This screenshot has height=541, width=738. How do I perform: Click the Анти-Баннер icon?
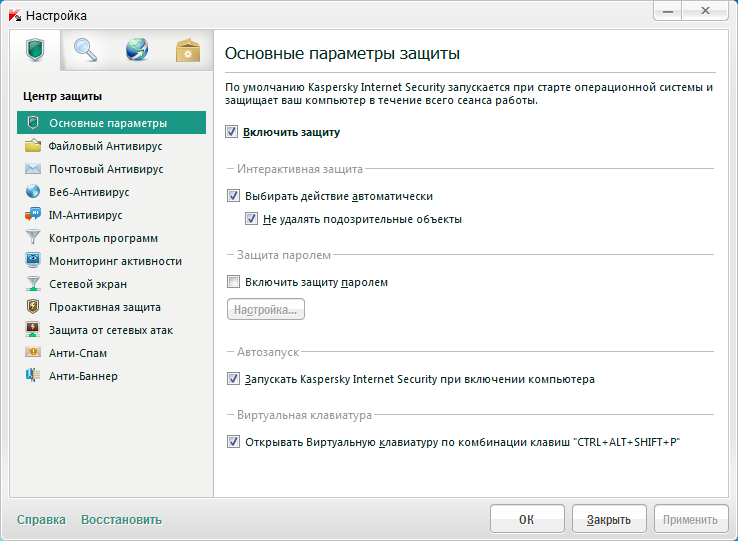pos(33,376)
